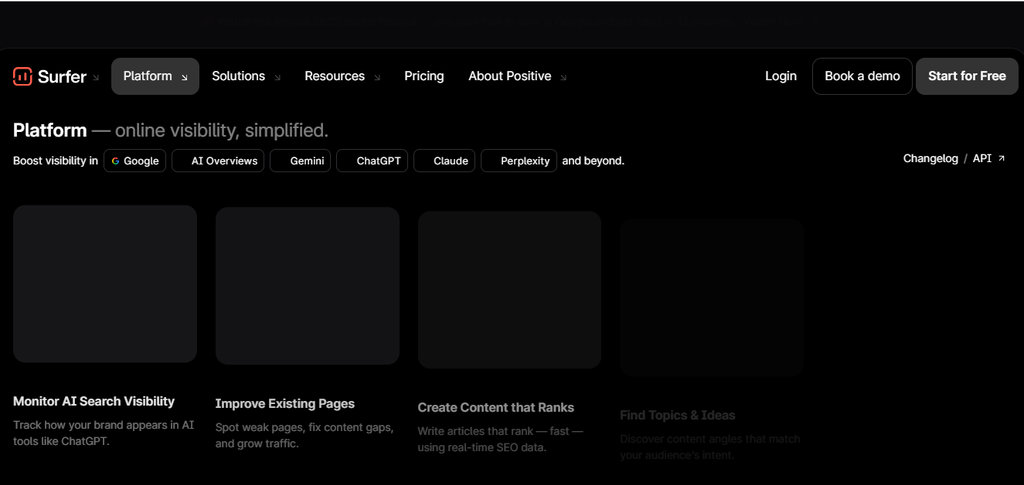The width and height of the screenshot is (1024, 485).
Task: Click 'Spot weak pages, fix content gaps' text
Action: 304,428
